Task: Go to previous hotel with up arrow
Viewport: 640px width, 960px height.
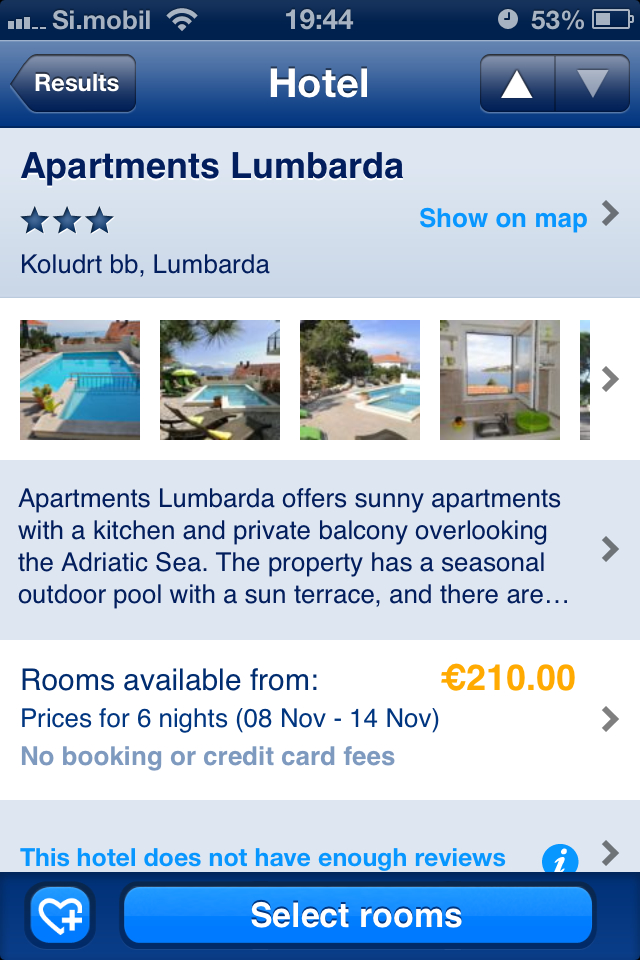Action: click(x=517, y=83)
